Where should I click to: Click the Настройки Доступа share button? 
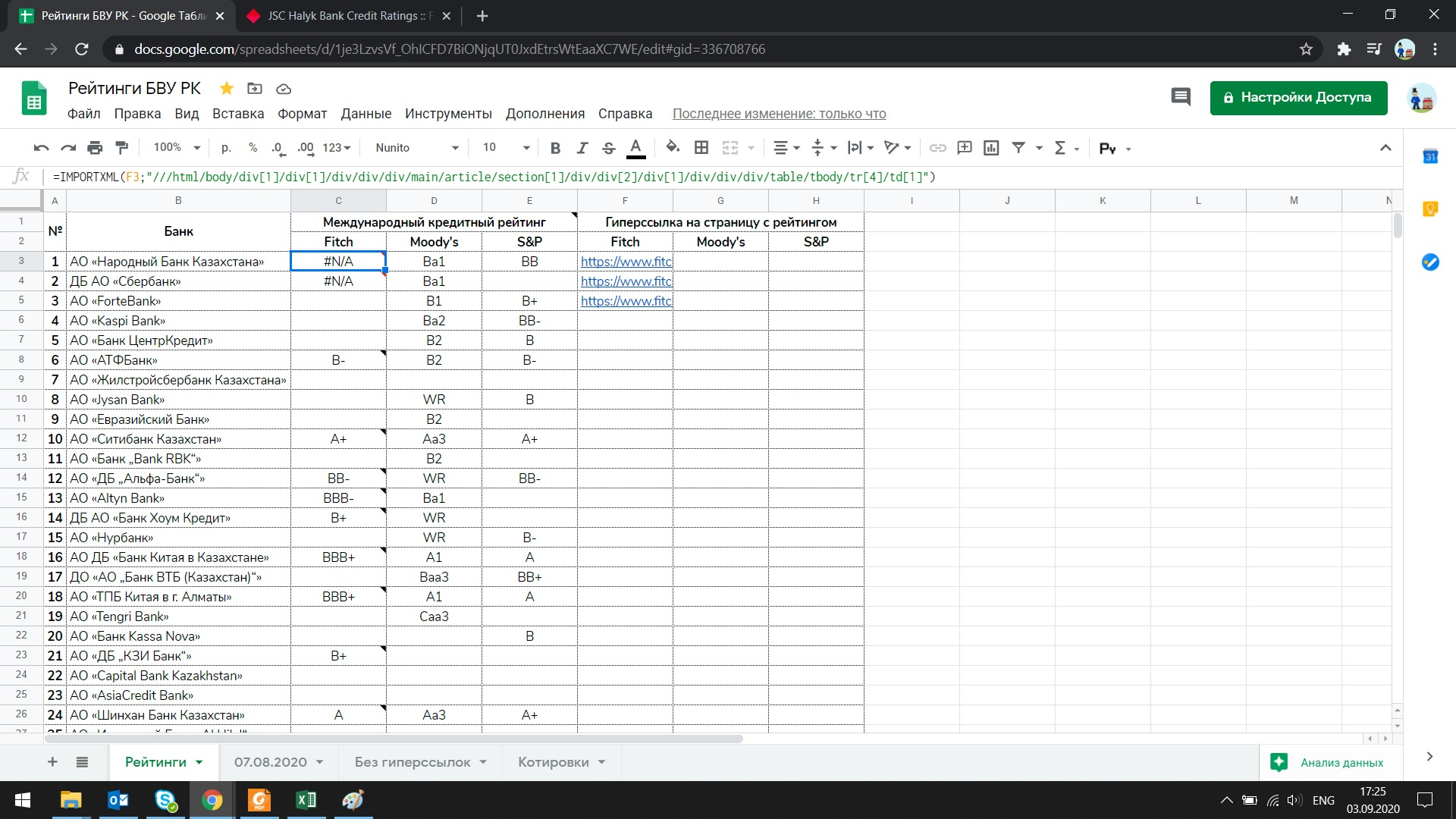(1298, 98)
